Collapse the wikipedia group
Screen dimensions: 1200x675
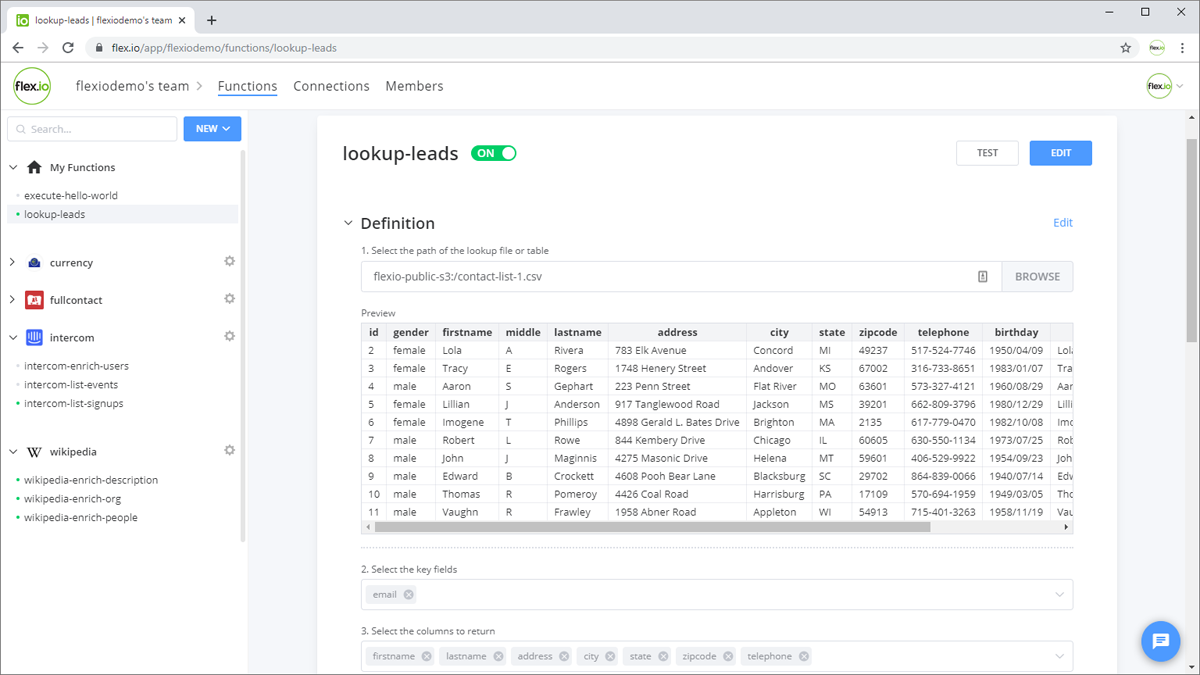coord(13,452)
